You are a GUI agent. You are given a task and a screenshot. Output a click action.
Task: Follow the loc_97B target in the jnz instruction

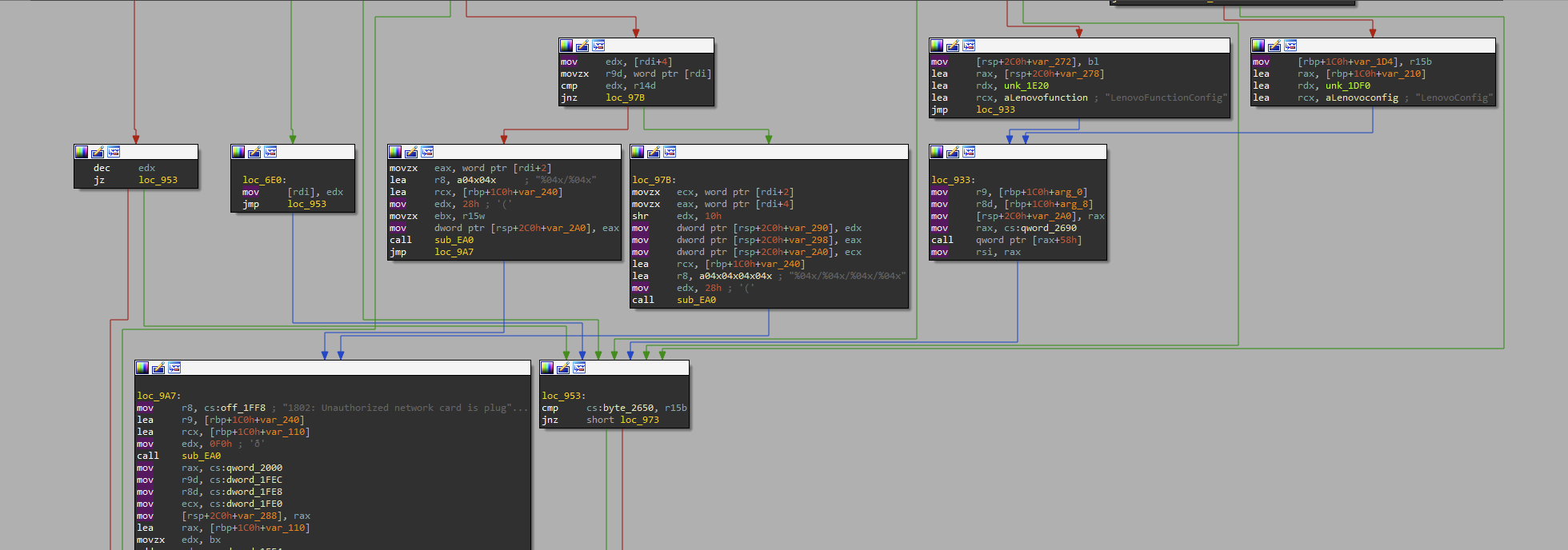click(x=625, y=98)
